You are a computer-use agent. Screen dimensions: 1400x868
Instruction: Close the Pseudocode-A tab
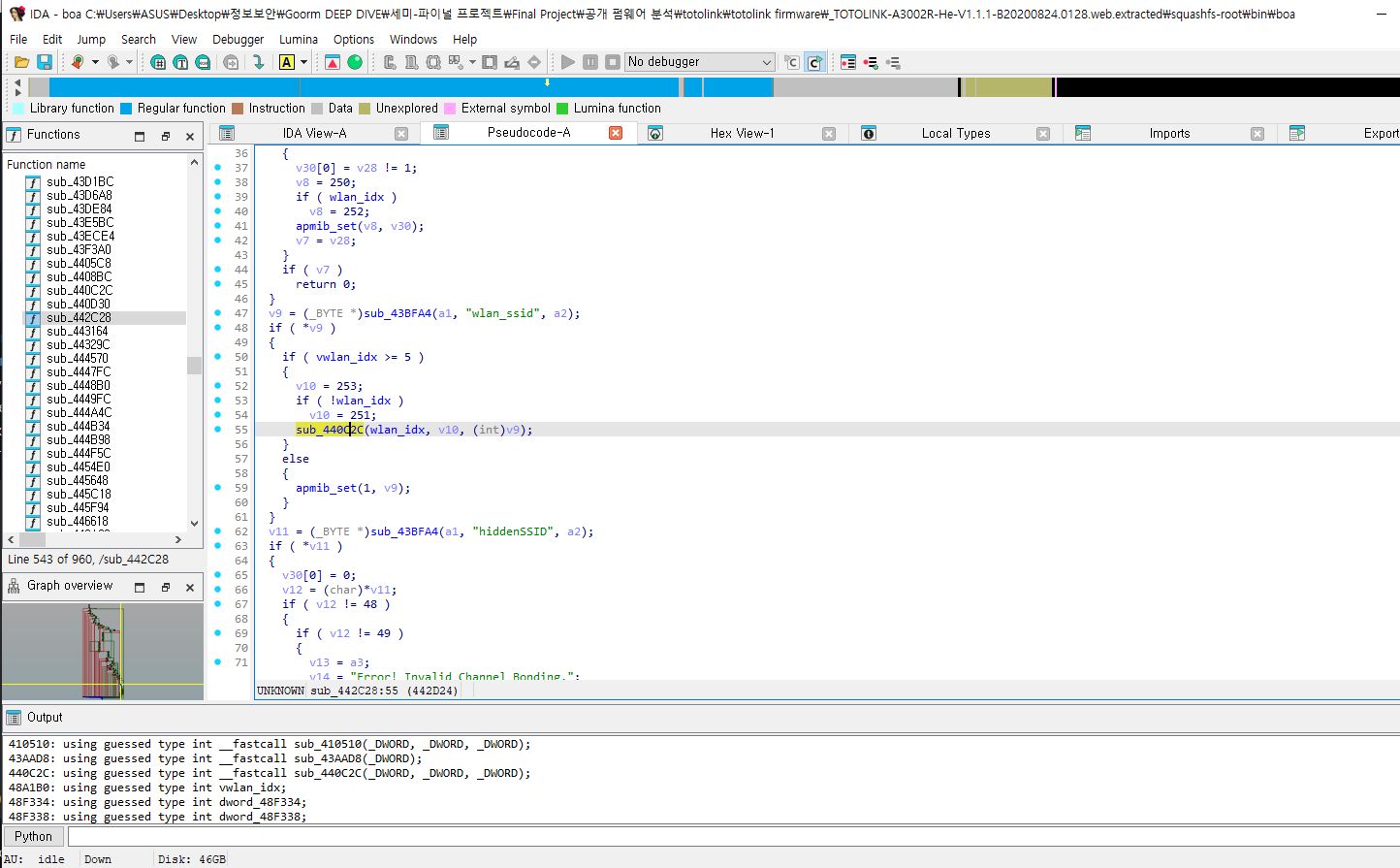coord(616,134)
